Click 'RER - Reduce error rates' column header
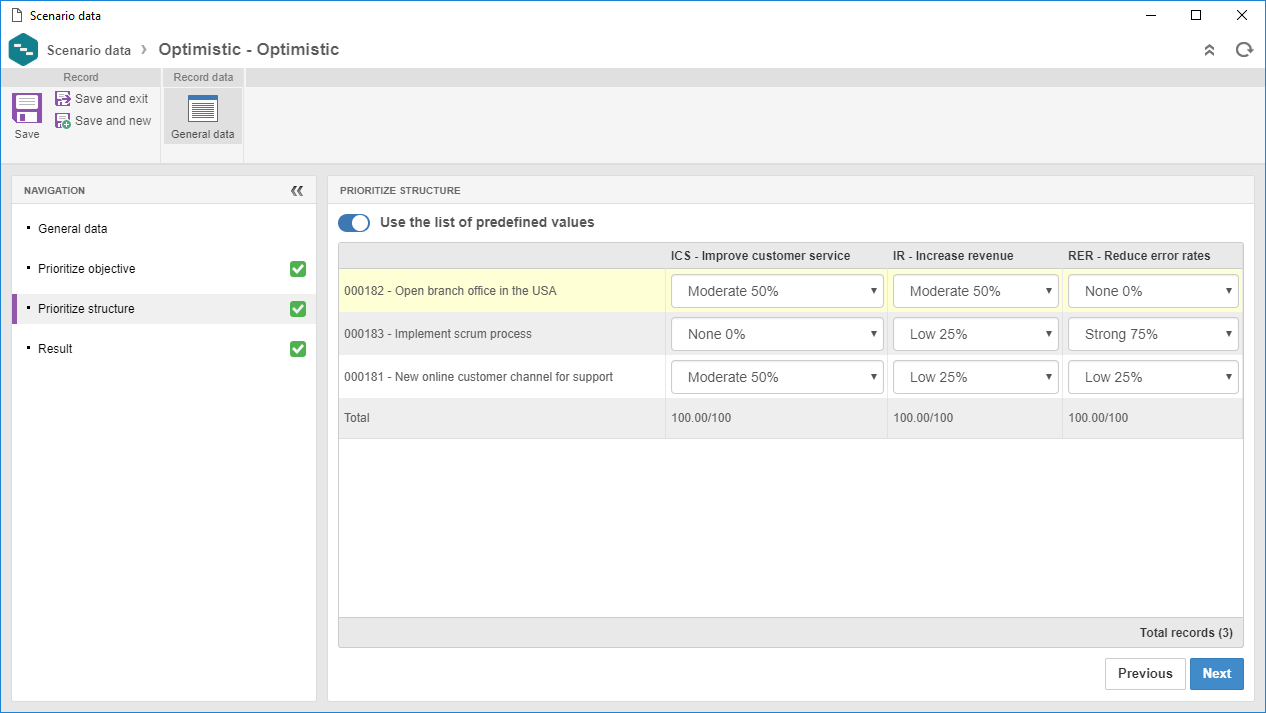The image size is (1266, 713). [1139, 256]
